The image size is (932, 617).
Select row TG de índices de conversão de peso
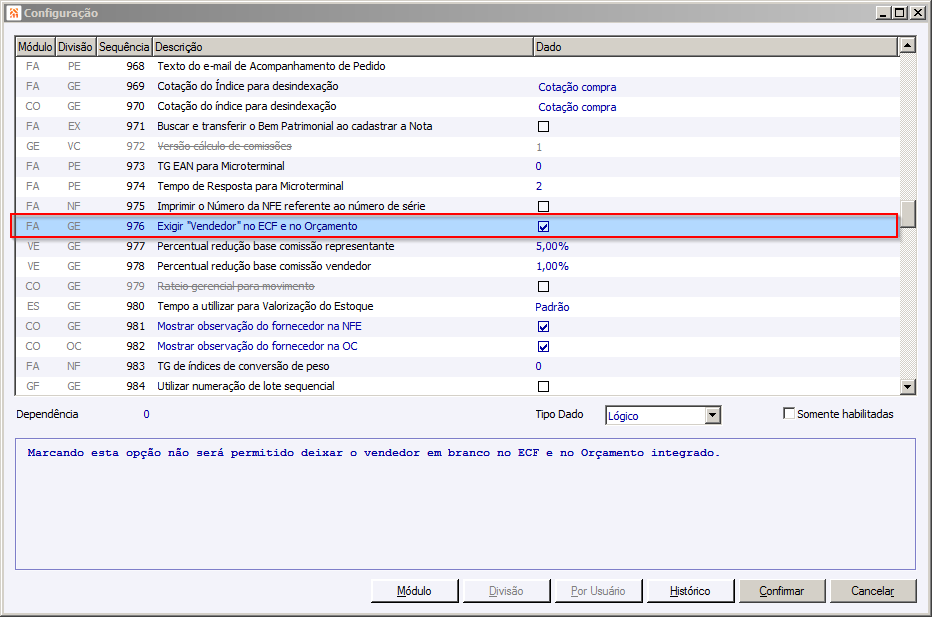[x=456, y=366]
